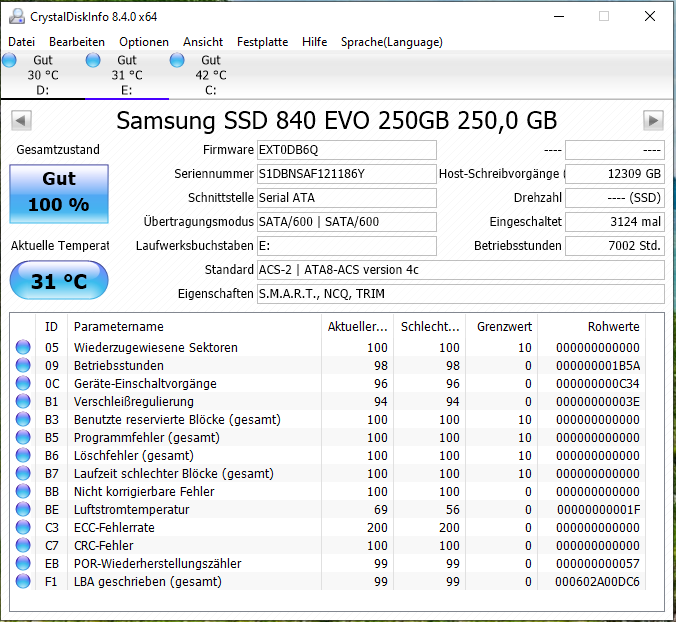Click status orb of row 09 Betriebsstunden
The height and width of the screenshot is (622, 676).
[x=23, y=365]
